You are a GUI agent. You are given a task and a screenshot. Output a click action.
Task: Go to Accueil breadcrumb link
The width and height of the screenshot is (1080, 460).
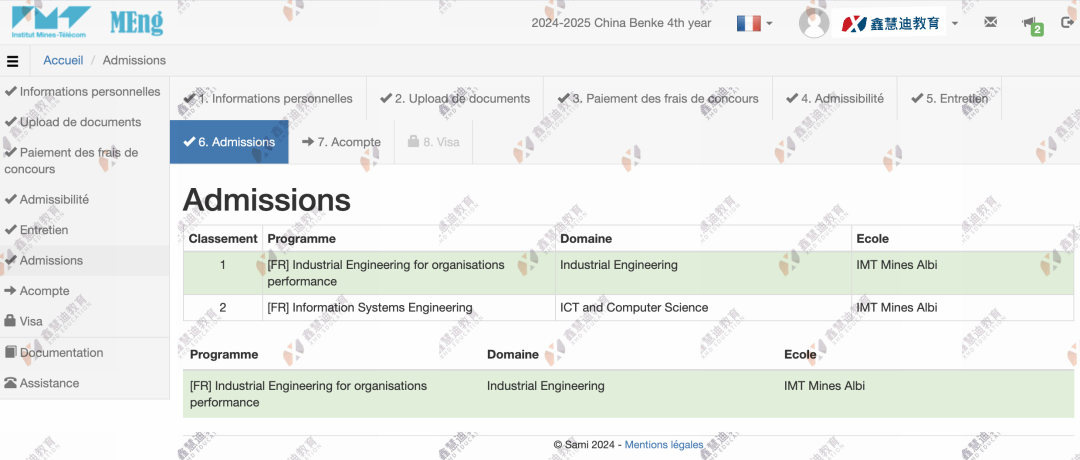[63, 61]
